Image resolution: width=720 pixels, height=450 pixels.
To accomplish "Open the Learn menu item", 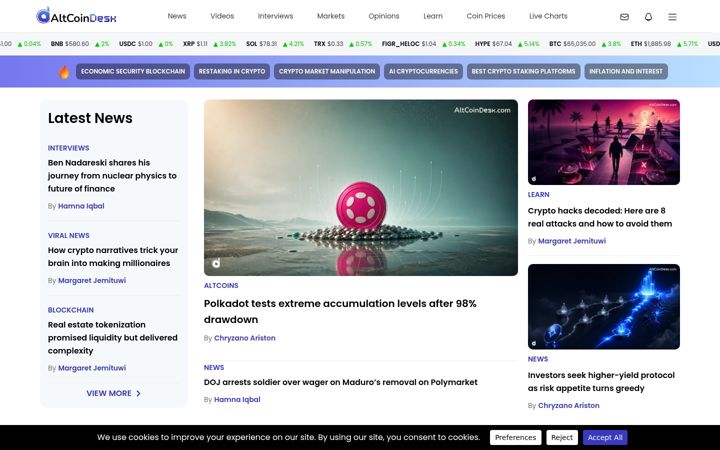I will coord(433,16).
